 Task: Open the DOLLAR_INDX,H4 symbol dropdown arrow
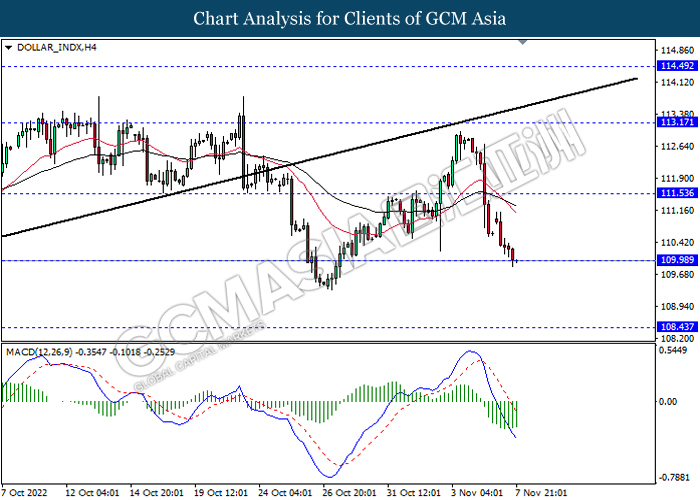[x=8, y=48]
